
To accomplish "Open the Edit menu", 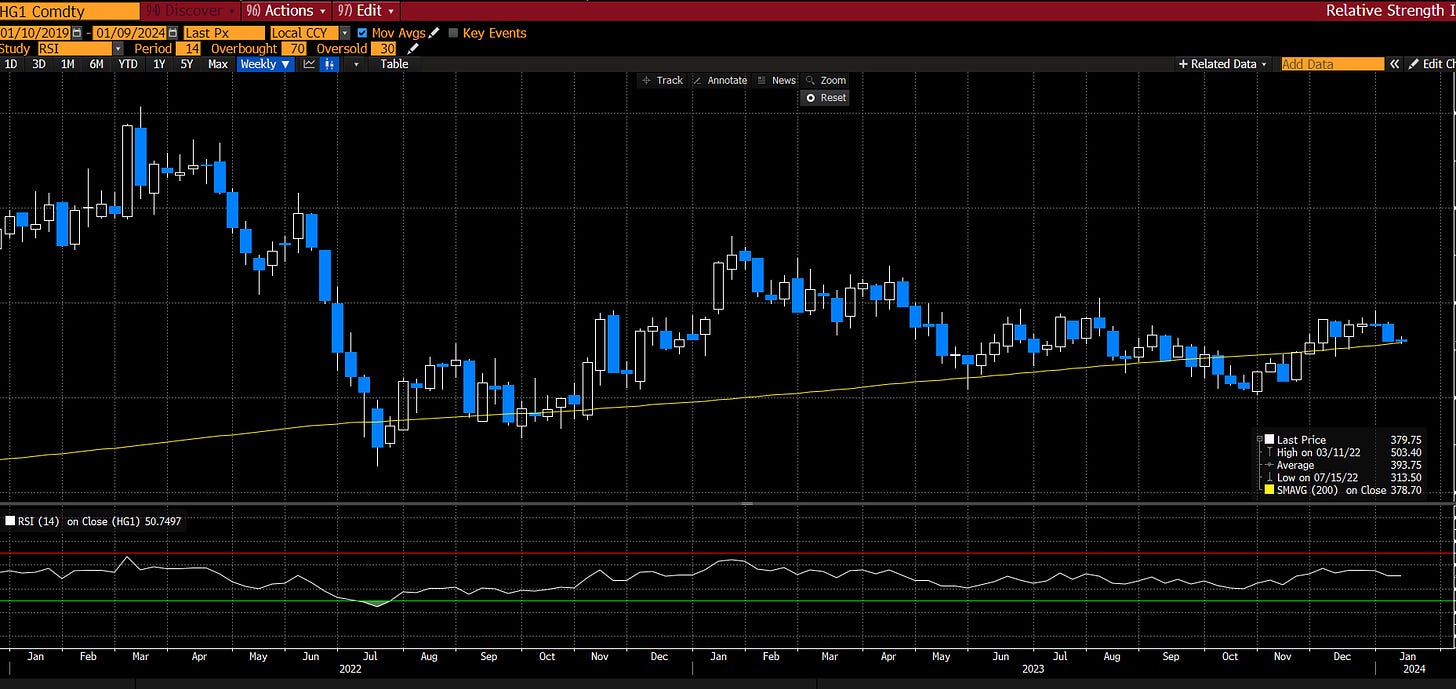I will tap(366, 11).
